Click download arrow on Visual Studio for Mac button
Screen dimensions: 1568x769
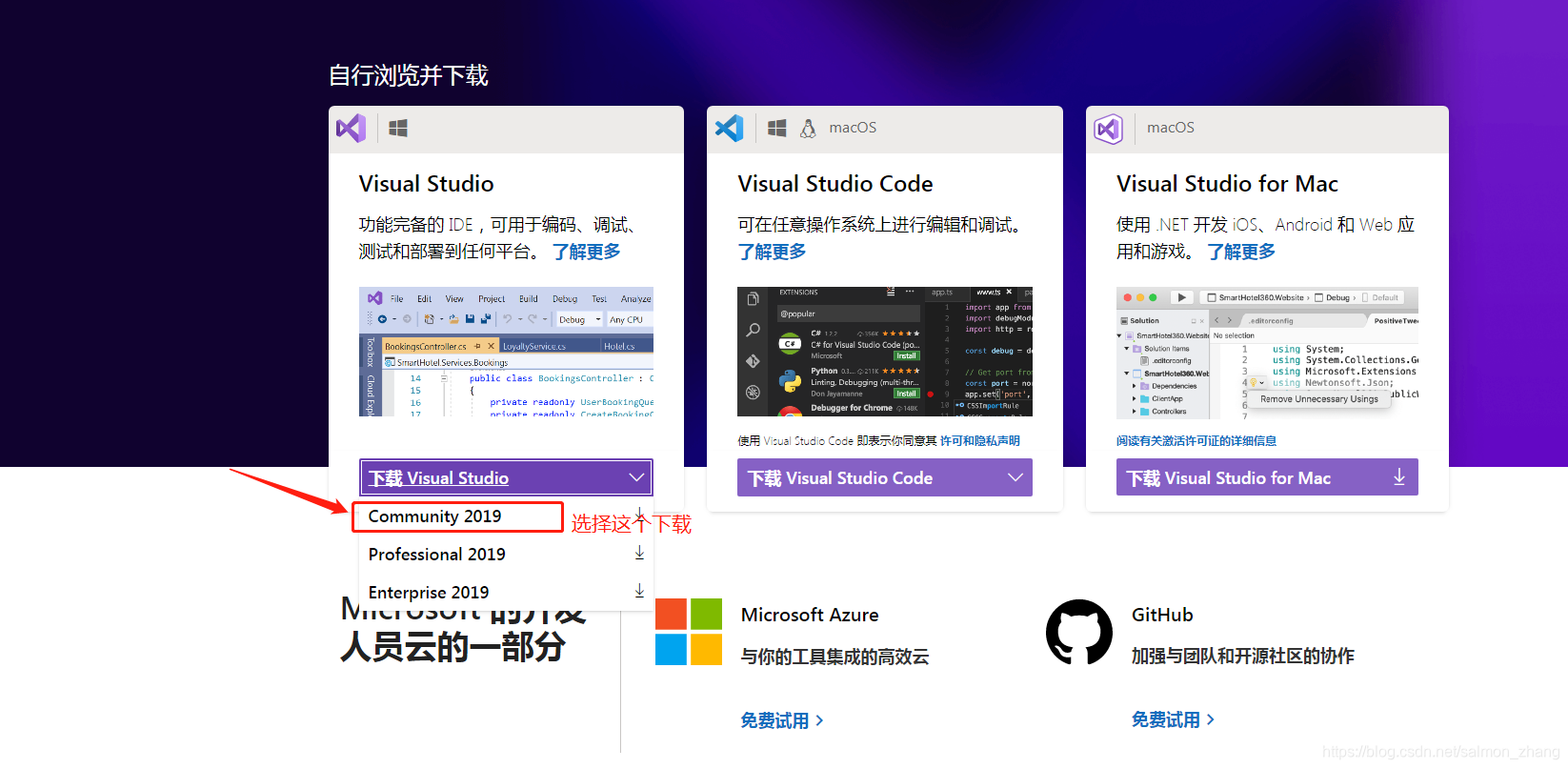tap(1398, 477)
